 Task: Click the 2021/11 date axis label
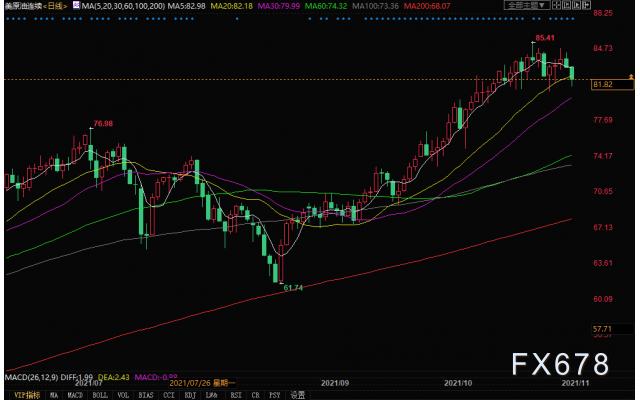(x=576, y=383)
